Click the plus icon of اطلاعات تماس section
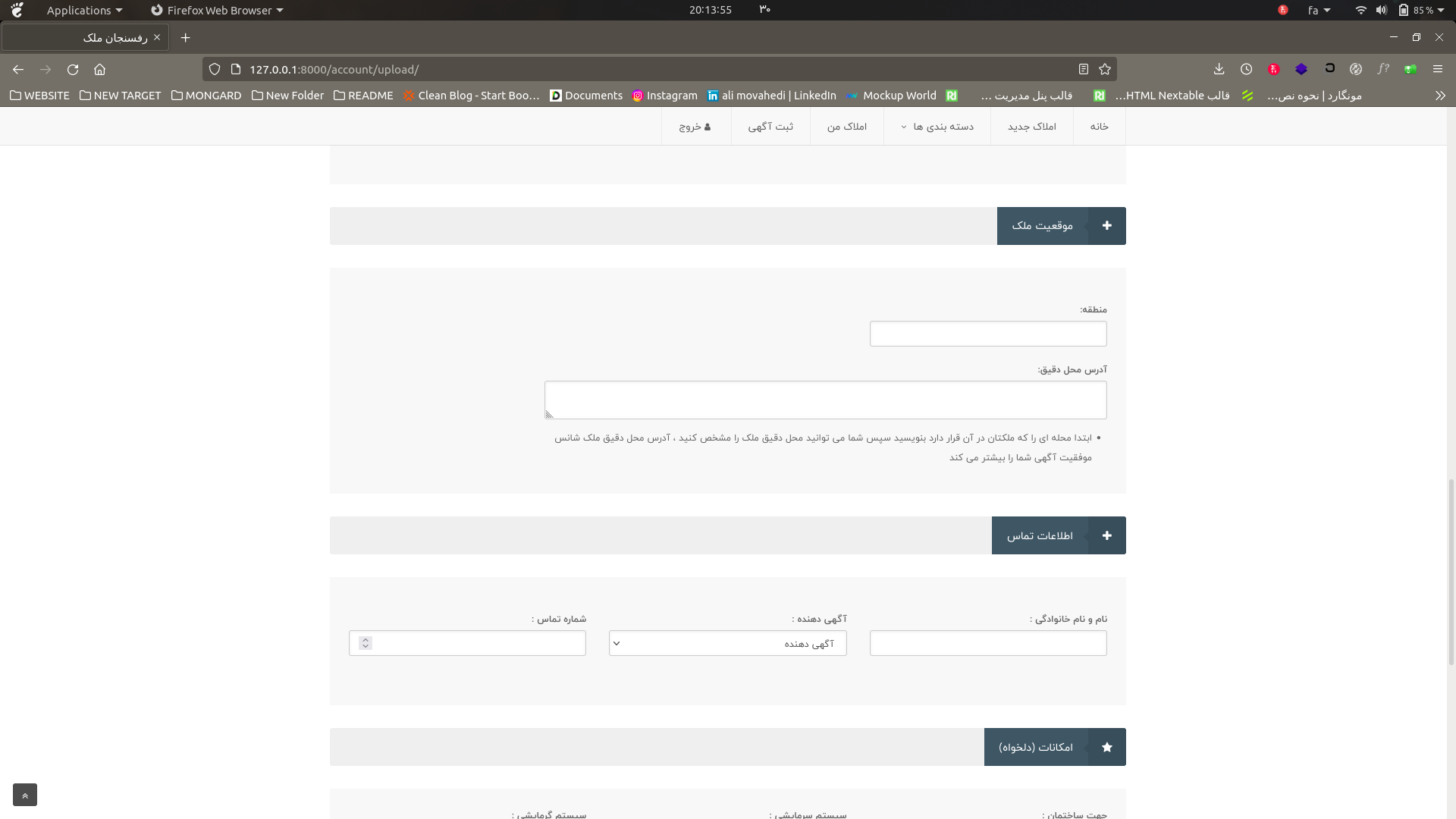The image size is (1456, 819). pyautogui.click(x=1106, y=536)
